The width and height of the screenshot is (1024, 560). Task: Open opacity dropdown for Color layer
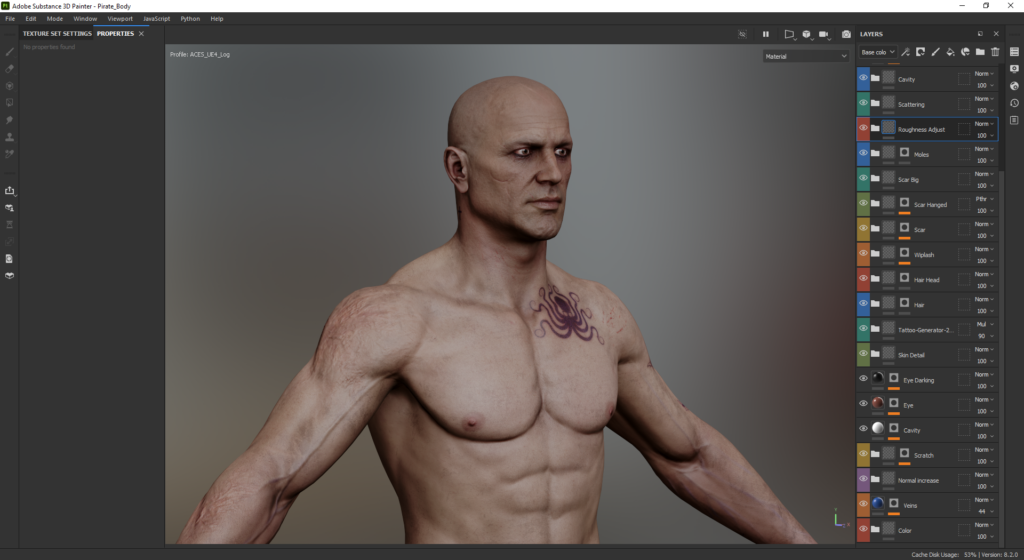click(984, 537)
